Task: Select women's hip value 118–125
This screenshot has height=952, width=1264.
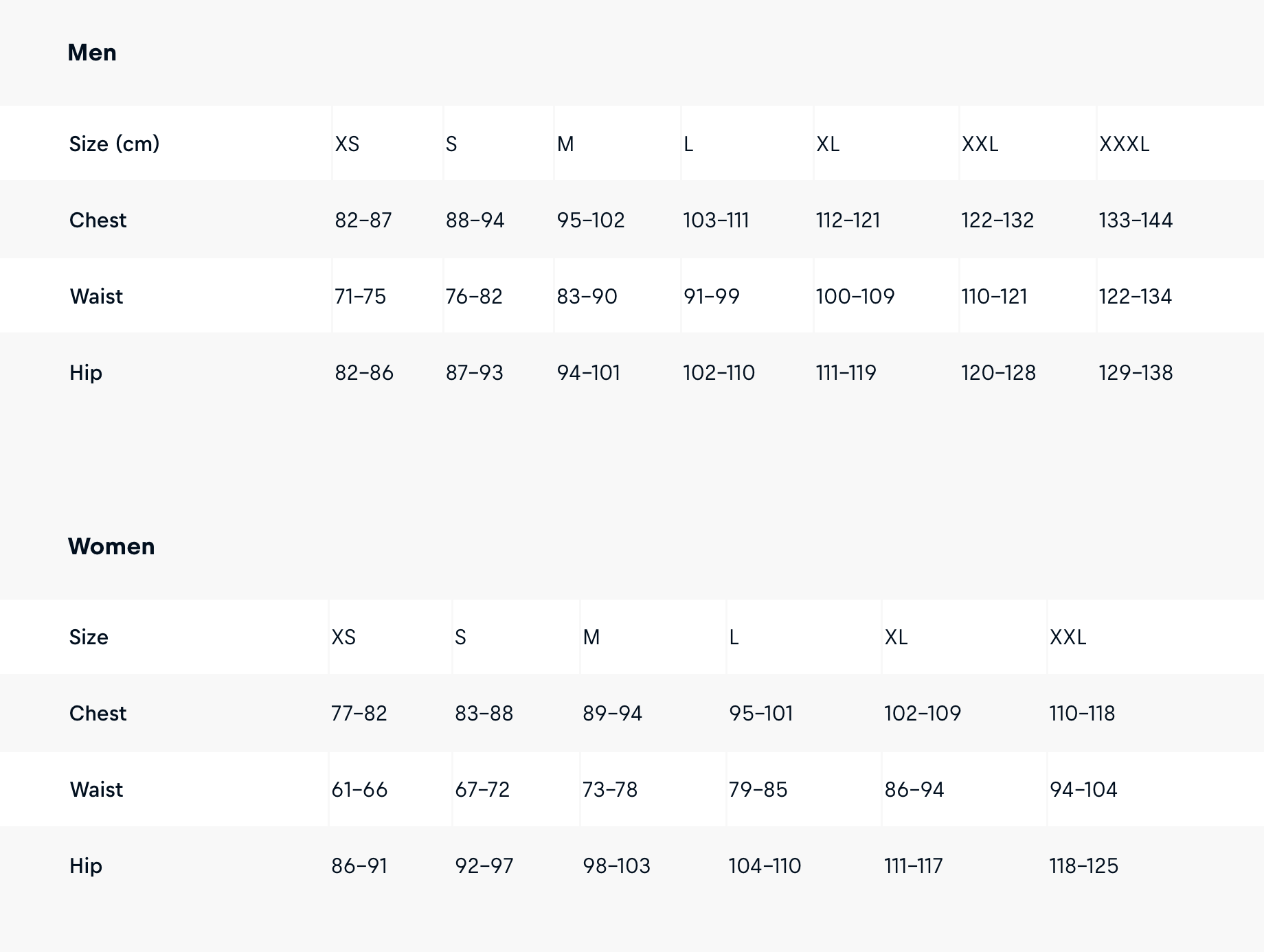Action: pyautogui.click(x=1083, y=866)
